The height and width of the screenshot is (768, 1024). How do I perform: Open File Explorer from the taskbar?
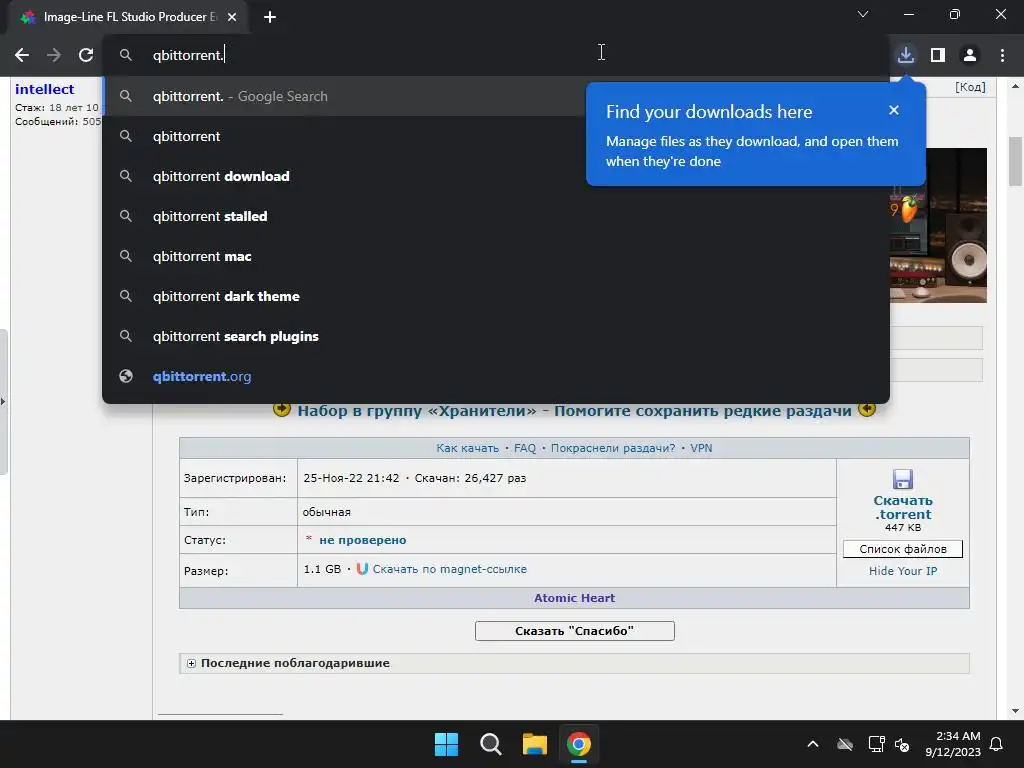[534, 744]
